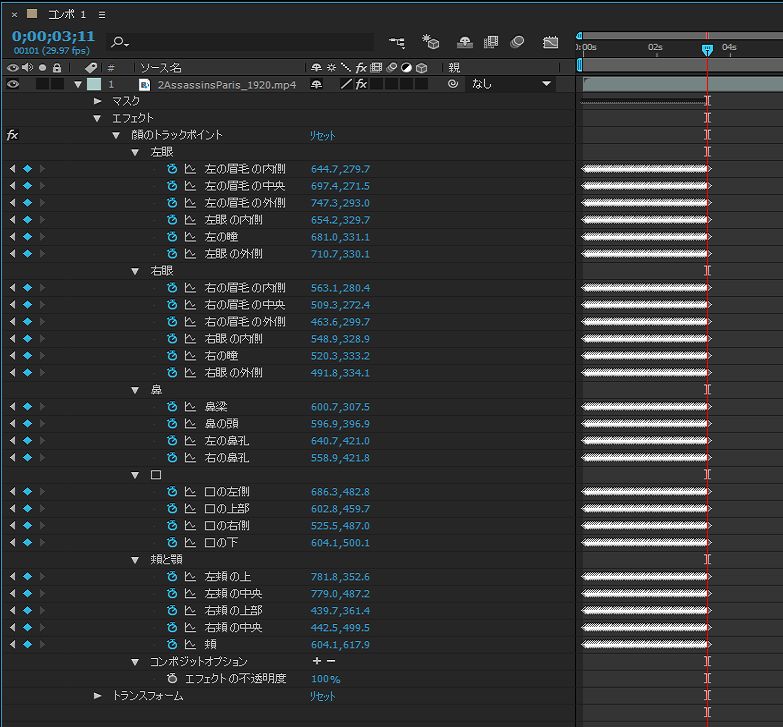Click the current time indicator playhead
The image size is (783, 727).
[707, 50]
